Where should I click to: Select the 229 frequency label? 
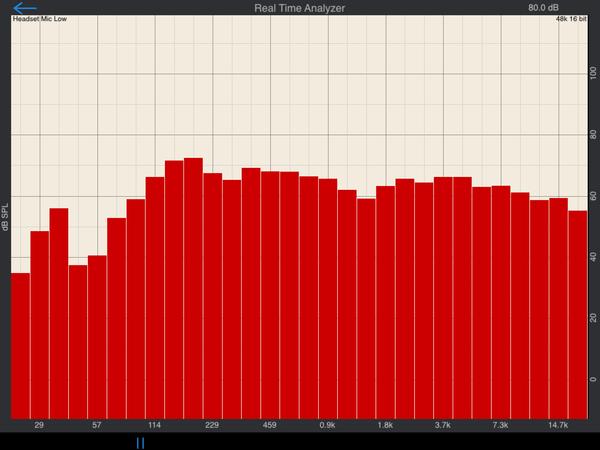pyautogui.click(x=212, y=425)
